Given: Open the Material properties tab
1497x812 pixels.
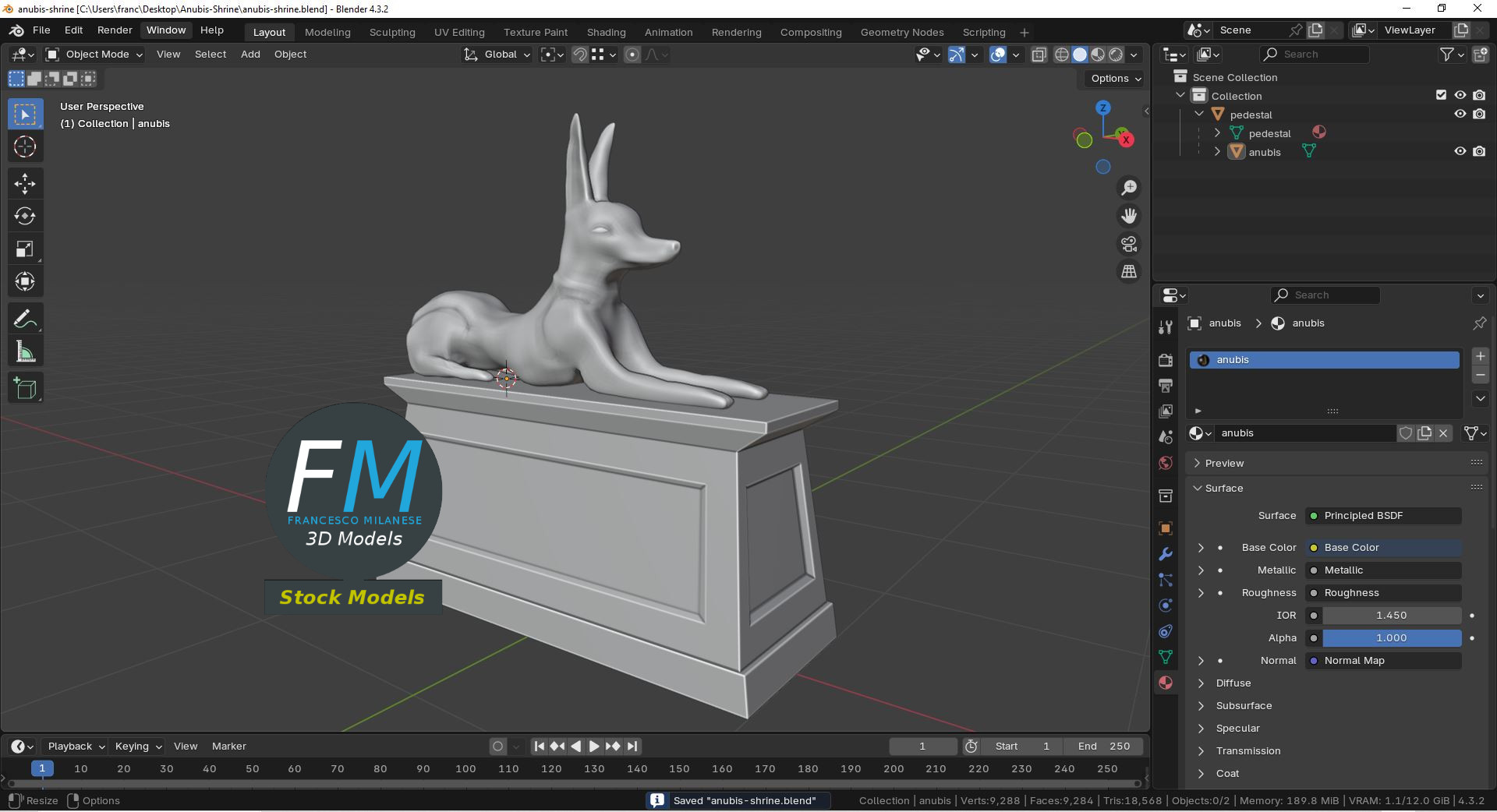Looking at the screenshot, I should [1166, 683].
